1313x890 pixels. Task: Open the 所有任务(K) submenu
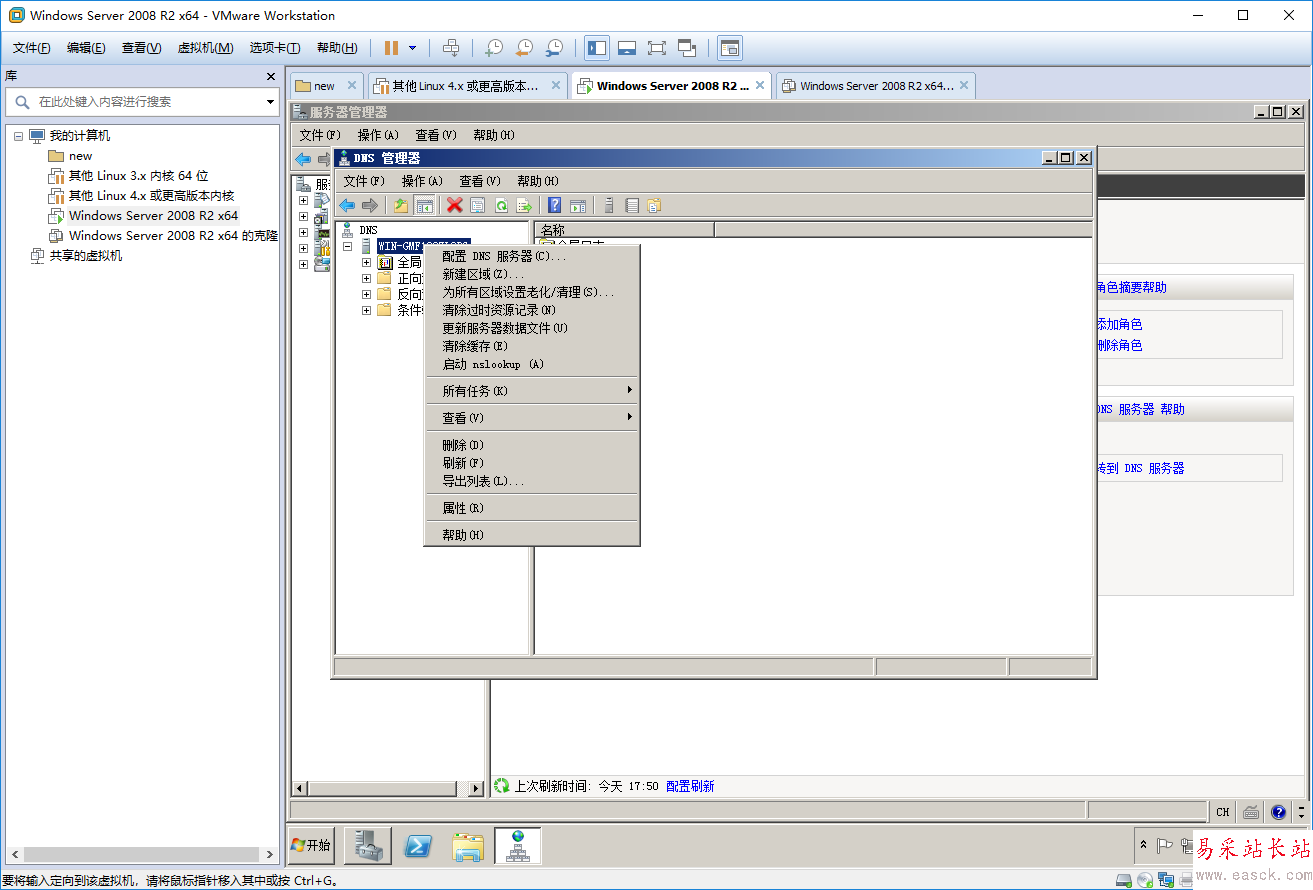[532, 390]
